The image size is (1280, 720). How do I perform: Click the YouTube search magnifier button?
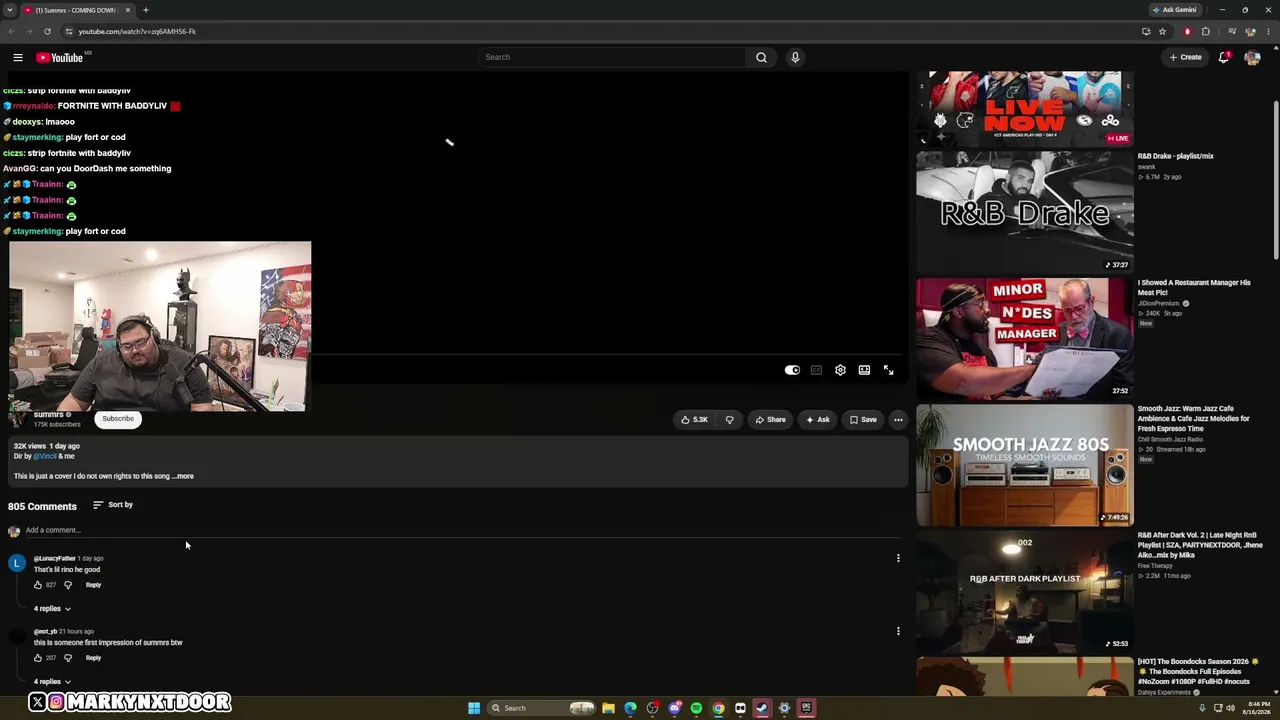pyautogui.click(x=761, y=57)
